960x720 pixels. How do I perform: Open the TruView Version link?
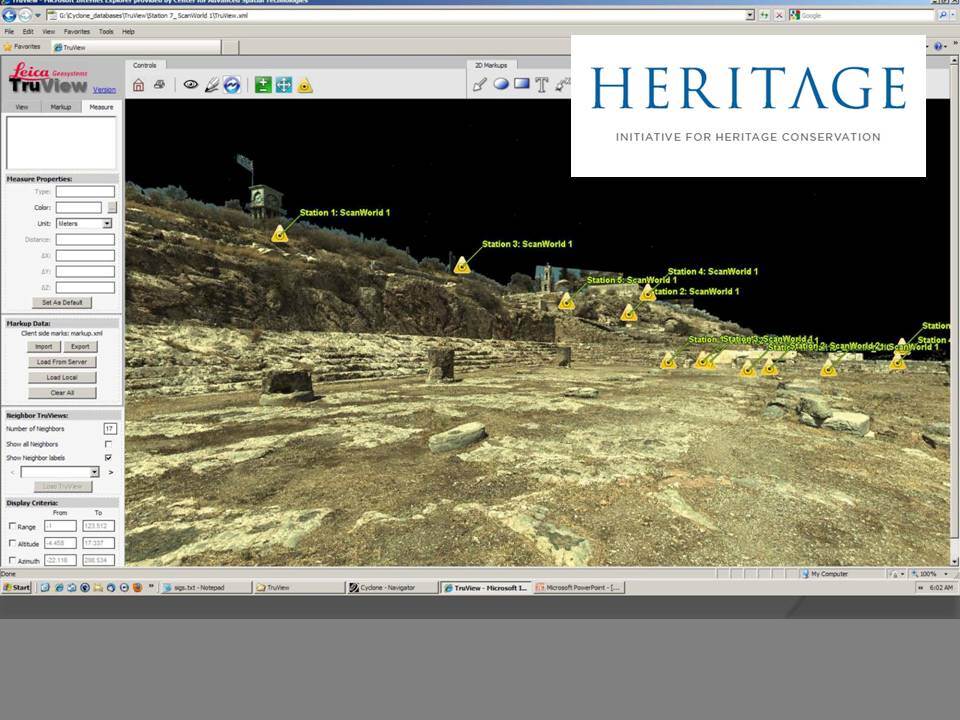click(x=104, y=90)
